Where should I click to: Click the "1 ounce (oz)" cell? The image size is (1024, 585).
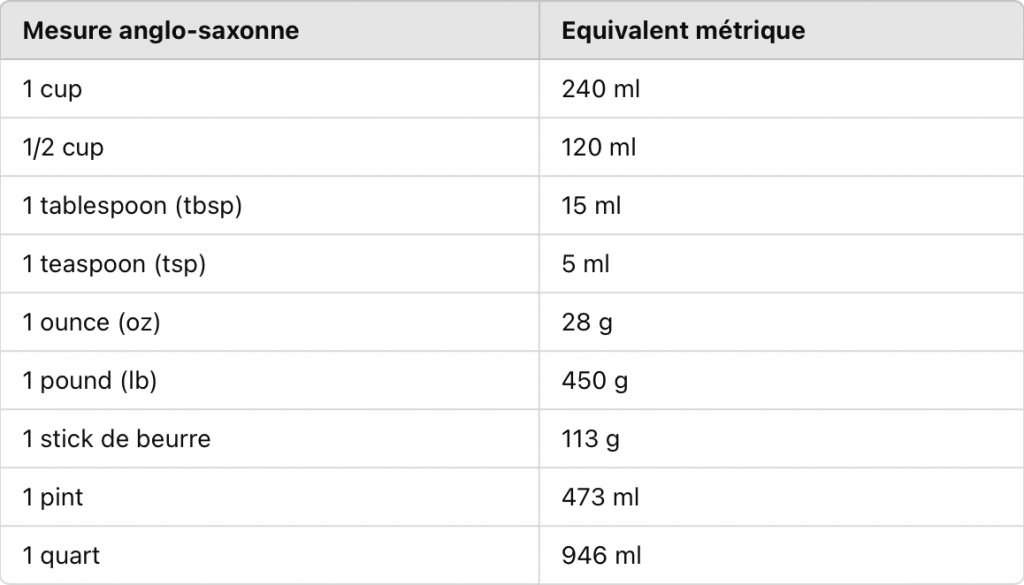[91, 322]
